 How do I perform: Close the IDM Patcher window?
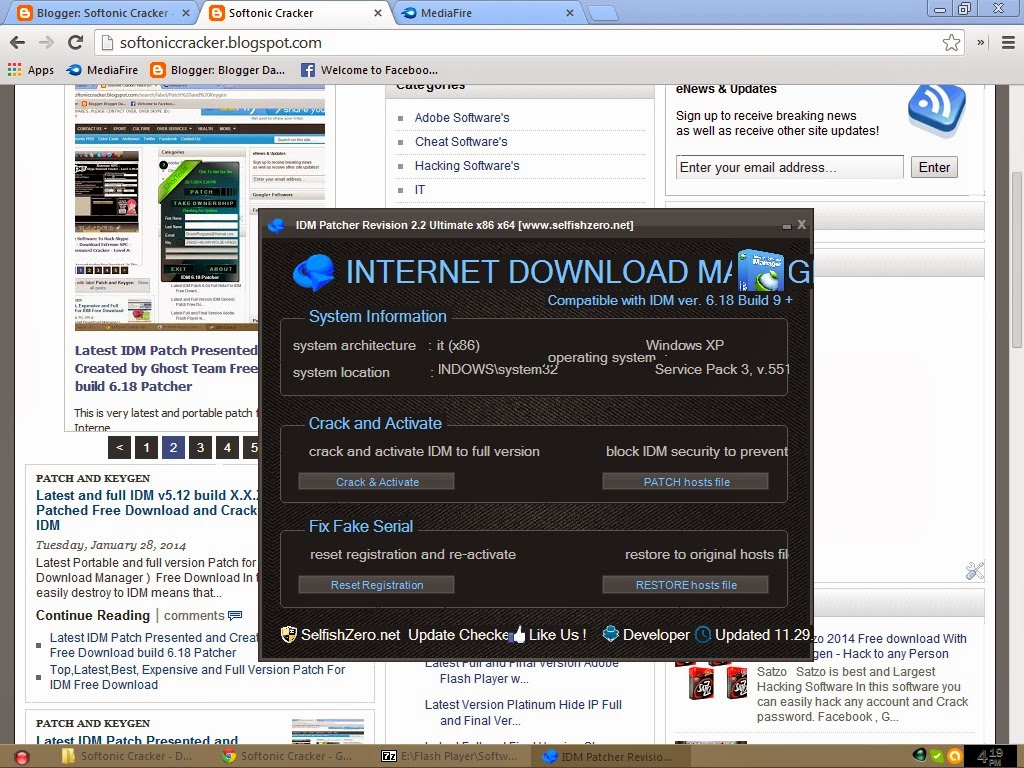pyautogui.click(x=801, y=225)
